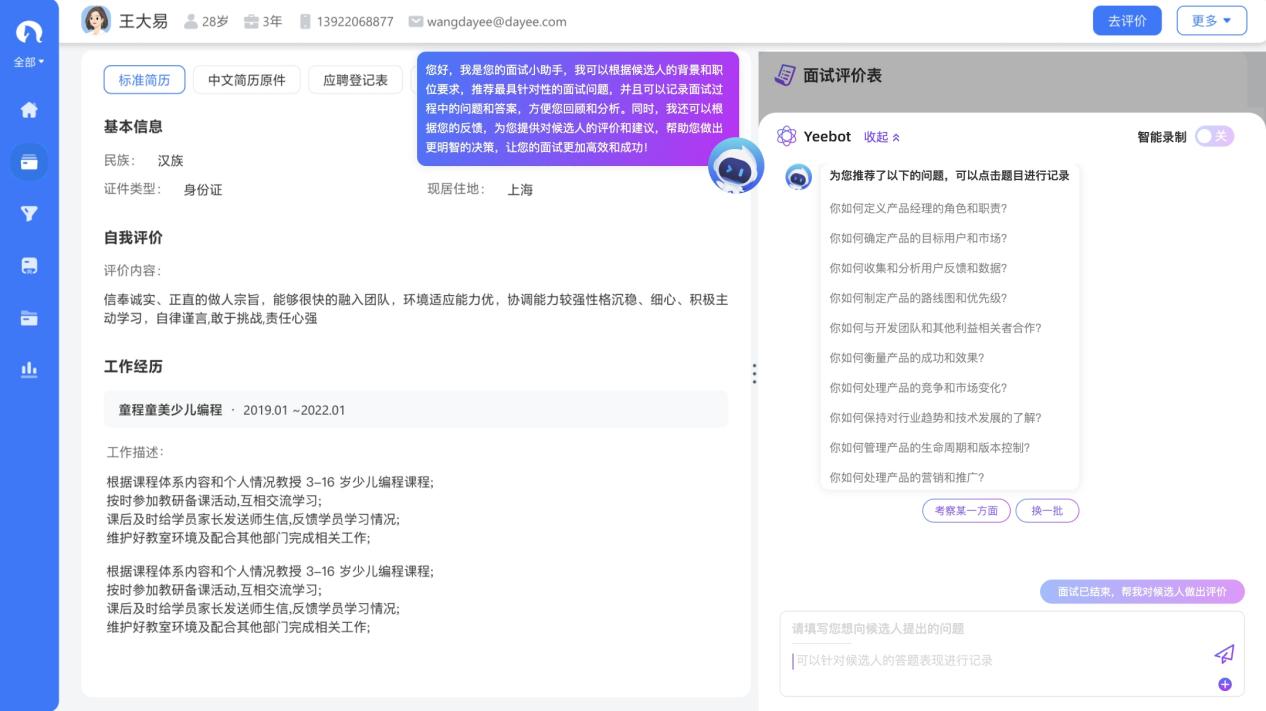Viewport: 1266px width, 711px height.
Task: Click the send paper-plane icon in chat box
Action: pos(1224,655)
